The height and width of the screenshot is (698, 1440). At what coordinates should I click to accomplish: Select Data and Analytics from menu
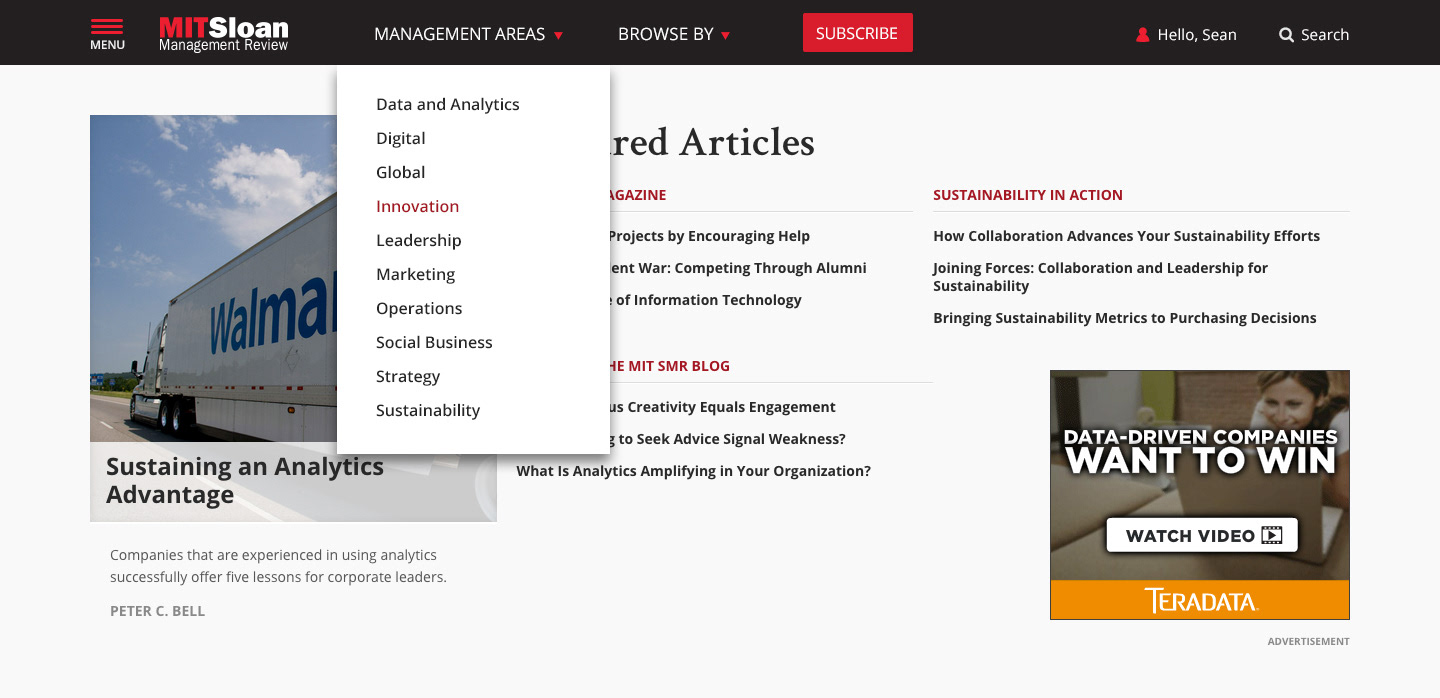tap(448, 104)
